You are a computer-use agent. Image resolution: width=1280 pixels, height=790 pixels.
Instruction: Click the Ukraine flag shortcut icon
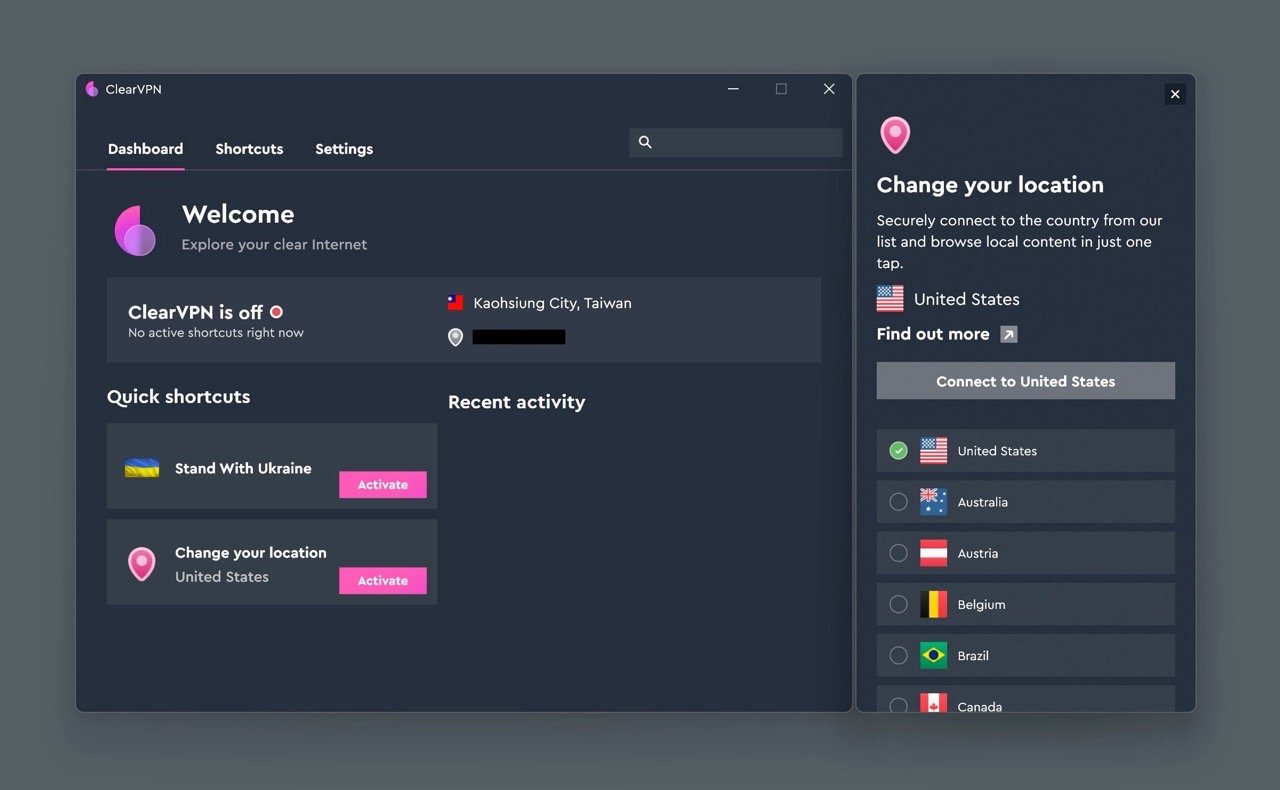[x=142, y=468]
